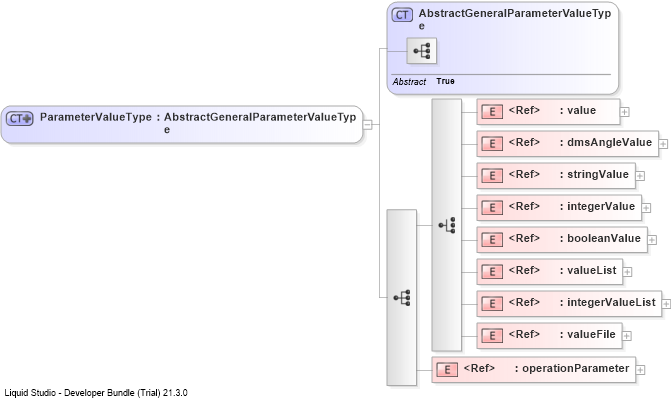This screenshot has width=671, height=398.
Task: Select the ': dmsAngleValue' element name
Action: coord(606,142)
